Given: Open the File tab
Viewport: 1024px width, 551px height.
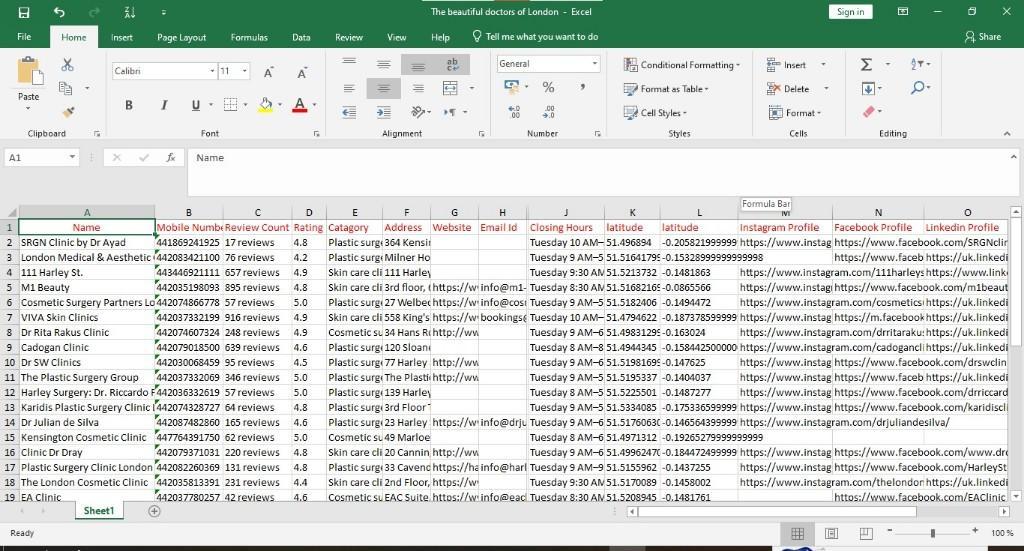Looking at the screenshot, I should [x=24, y=37].
